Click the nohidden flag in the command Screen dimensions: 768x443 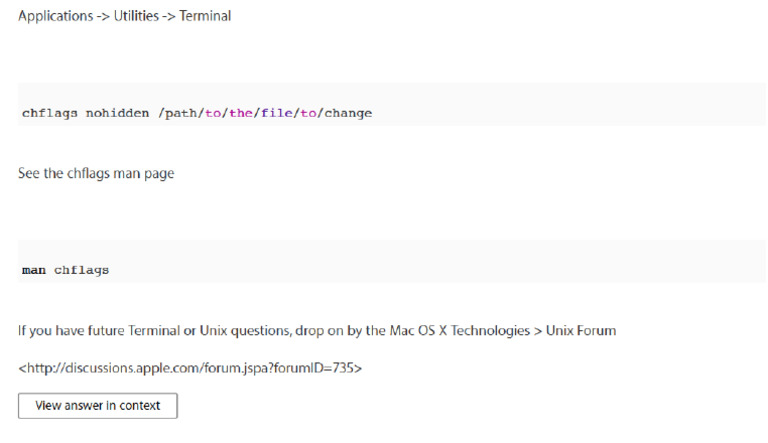pos(118,113)
